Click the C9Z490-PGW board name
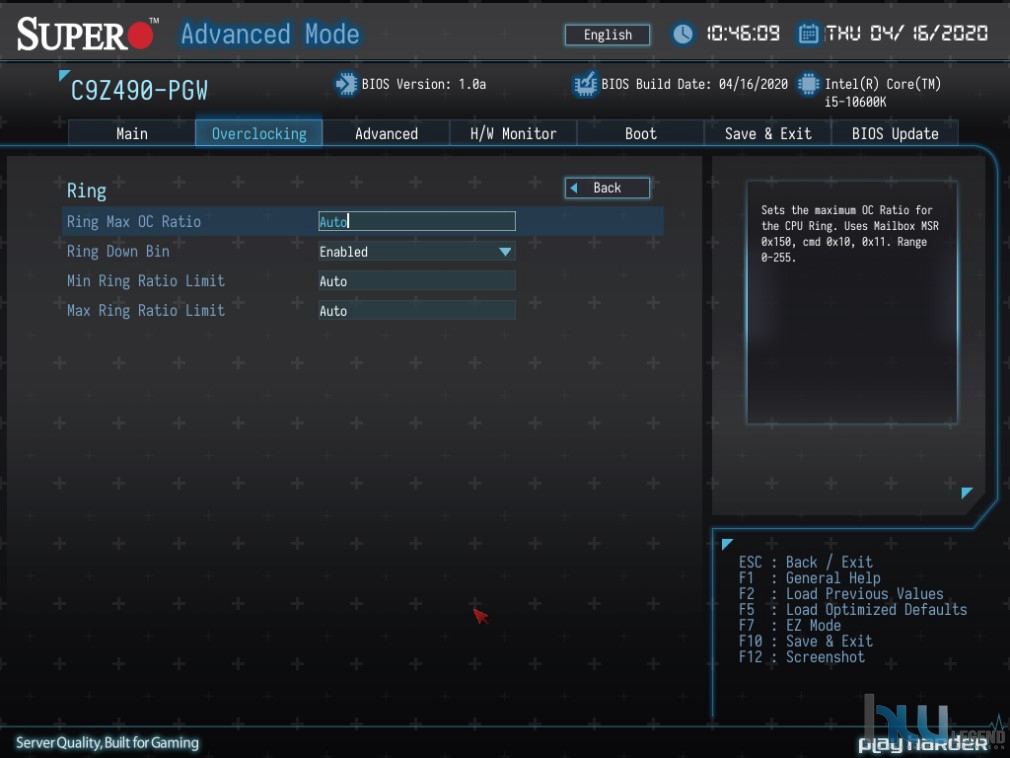Screen dimensions: 1010x758 point(139,91)
